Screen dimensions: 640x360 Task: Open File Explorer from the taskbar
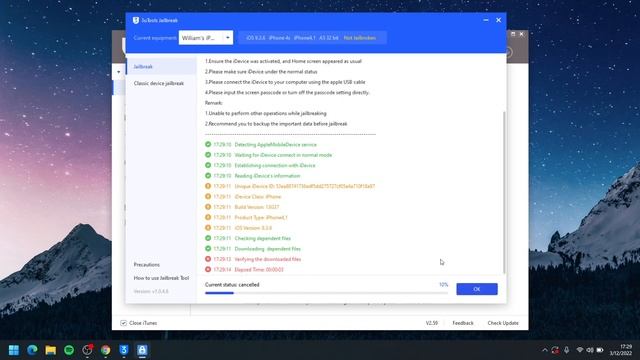coord(51,350)
